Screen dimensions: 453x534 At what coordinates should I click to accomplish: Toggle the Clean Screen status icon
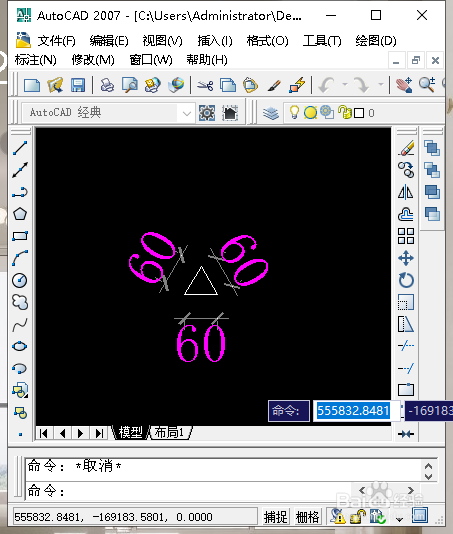click(420, 516)
